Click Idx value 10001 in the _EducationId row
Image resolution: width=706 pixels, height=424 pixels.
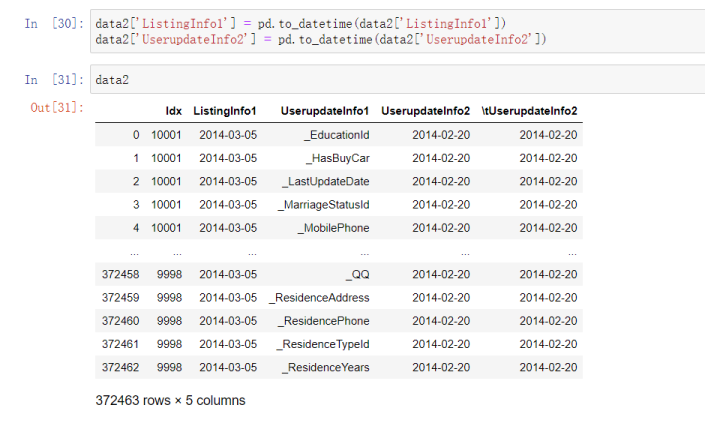tap(166, 135)
